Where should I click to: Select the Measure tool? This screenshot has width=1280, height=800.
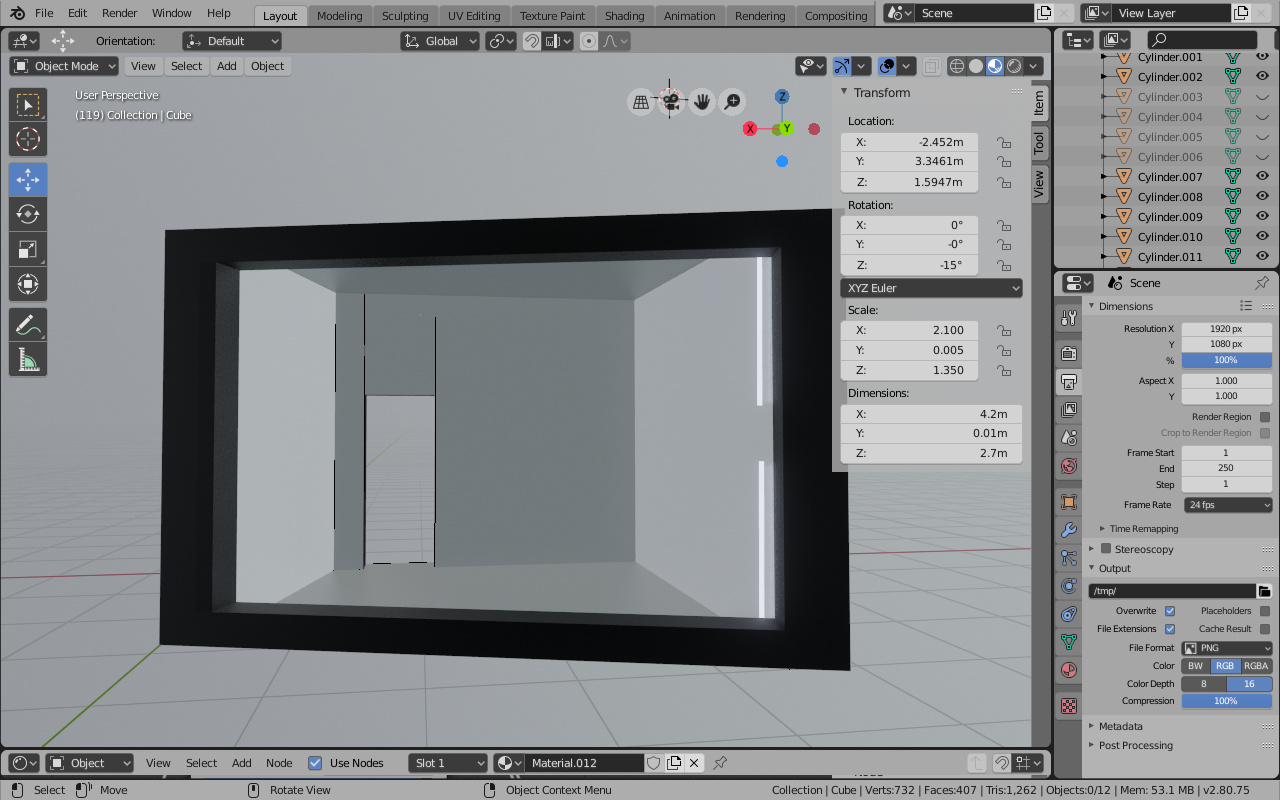pos(29,360)
